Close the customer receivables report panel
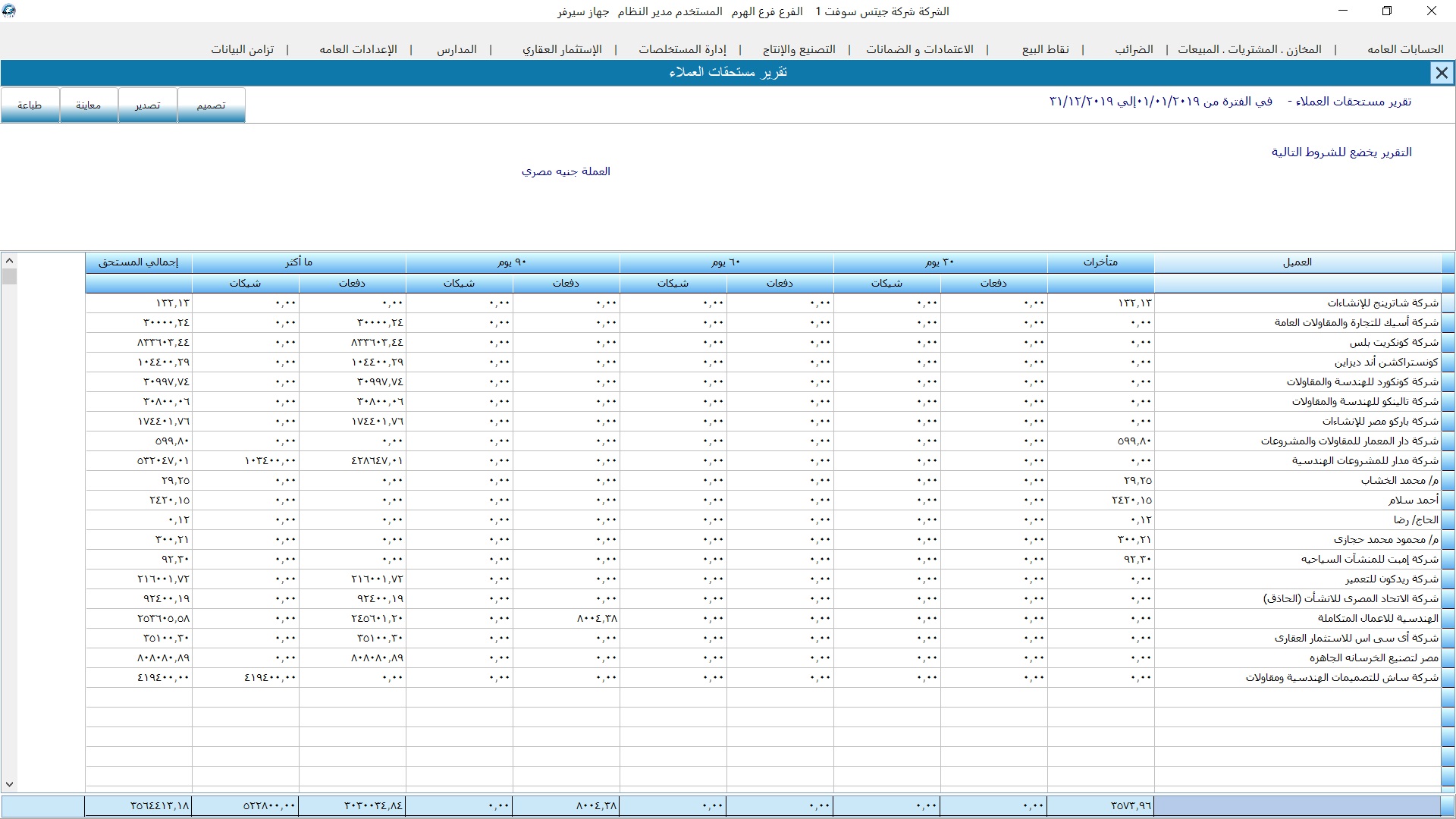Image resolution: width=1456 pixels, height=819 pixels. click(x=1442, y=73)
